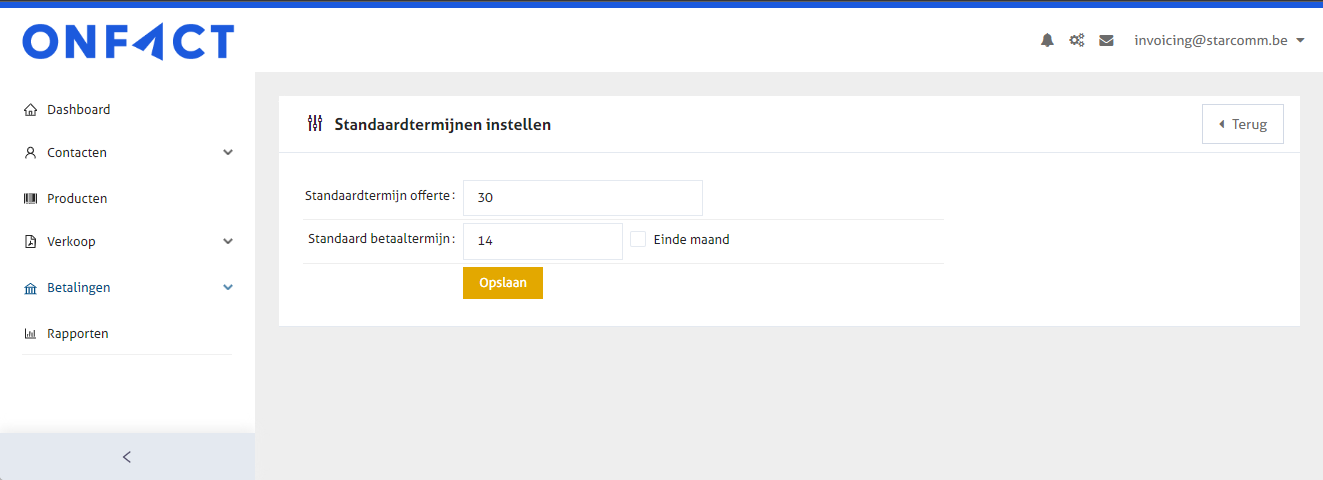Open settings via the gears icon
The image size is (1323, 480).
[1076, 41]
